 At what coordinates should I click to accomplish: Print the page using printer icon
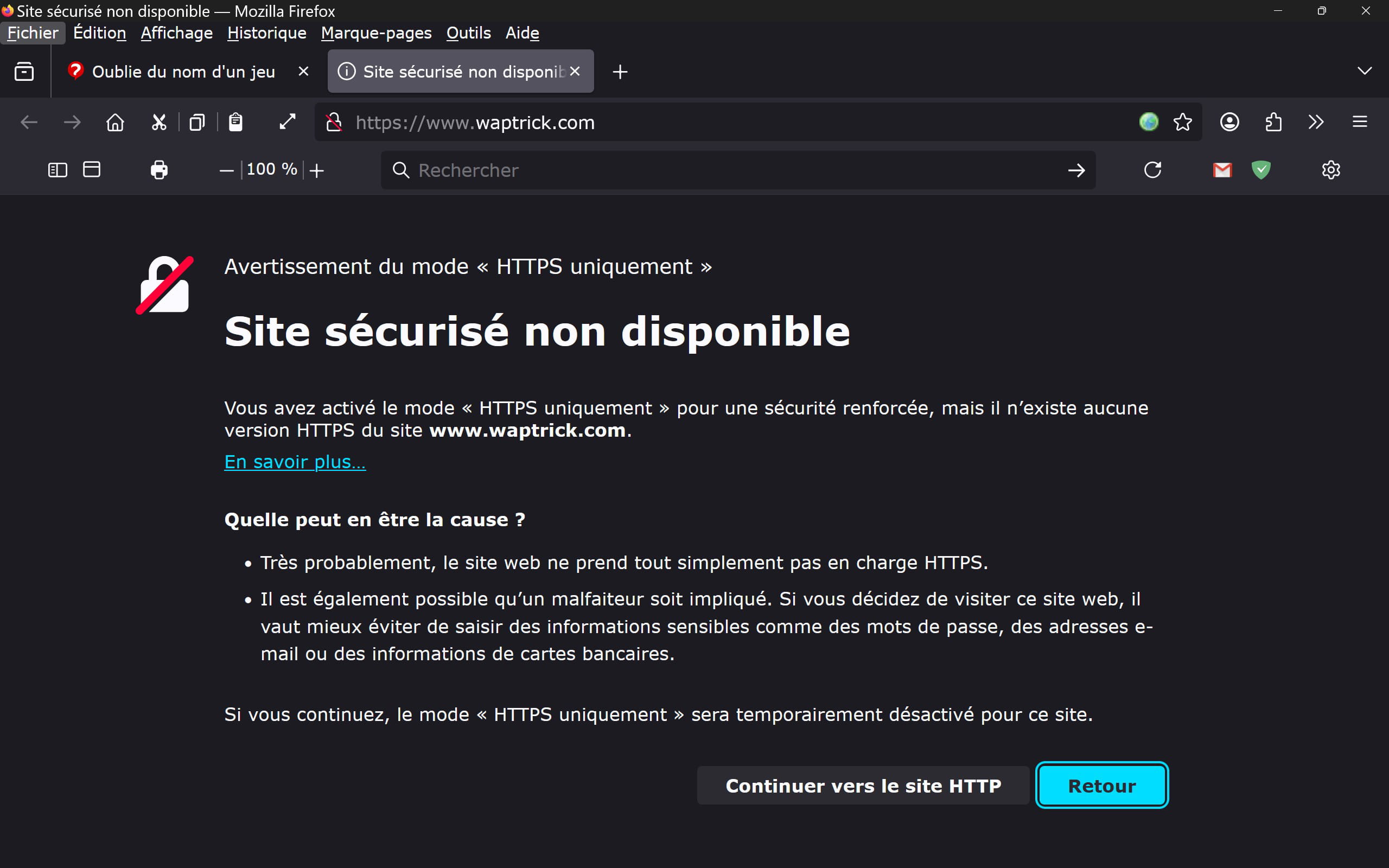(159, 170)
